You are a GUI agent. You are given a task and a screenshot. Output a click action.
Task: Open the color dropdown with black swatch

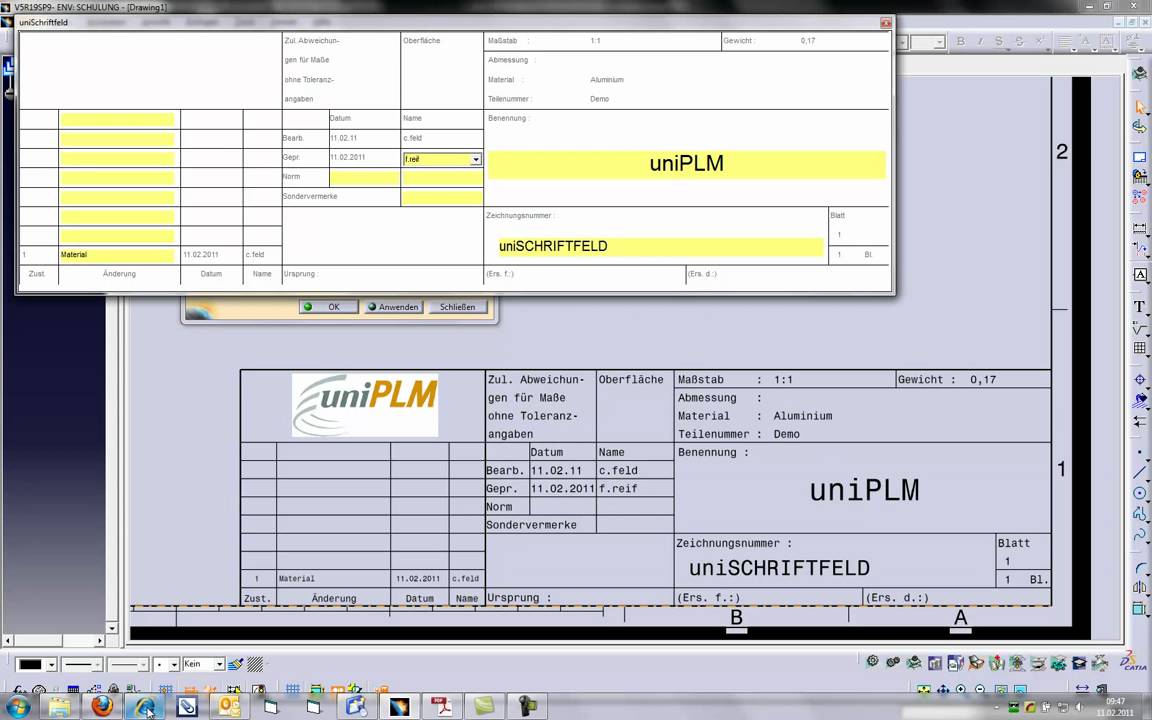click(51, 665)
